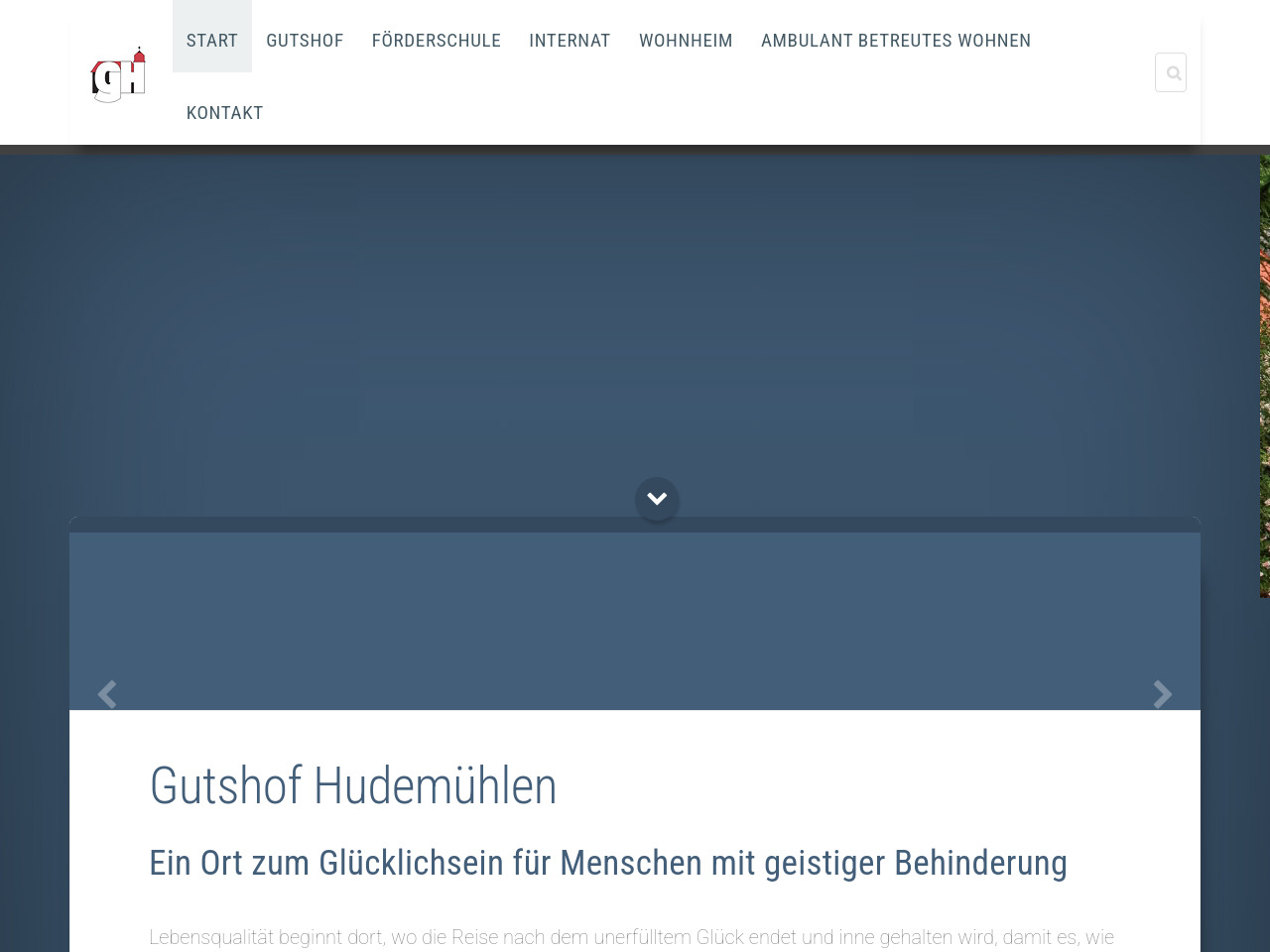The image size is (1270, 952).
Task: Visit the KONTAKT page
Action: point(224,113)
